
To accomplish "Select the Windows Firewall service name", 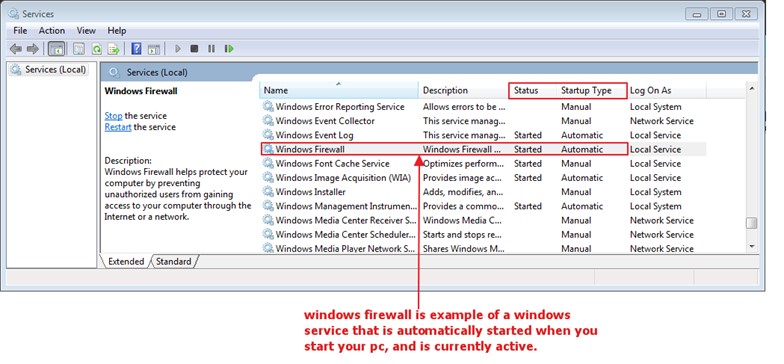I will tap(310, 149).
